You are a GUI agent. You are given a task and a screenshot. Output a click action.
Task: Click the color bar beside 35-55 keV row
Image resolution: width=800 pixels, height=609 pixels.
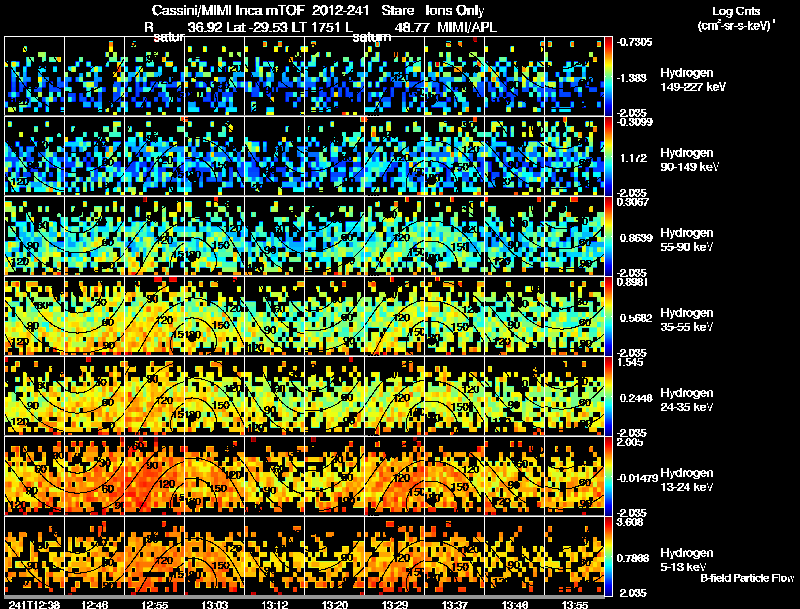click(609, 316)
